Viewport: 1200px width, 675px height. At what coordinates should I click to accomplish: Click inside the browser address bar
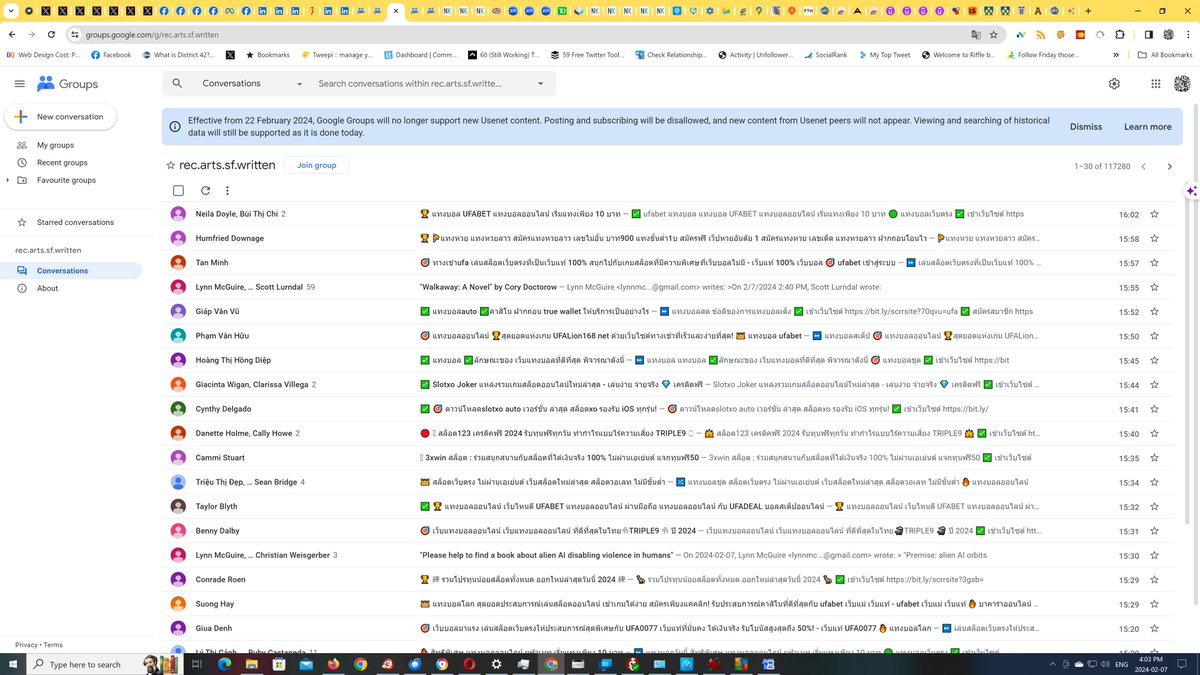pyautogui.click(x=300, y=33)
